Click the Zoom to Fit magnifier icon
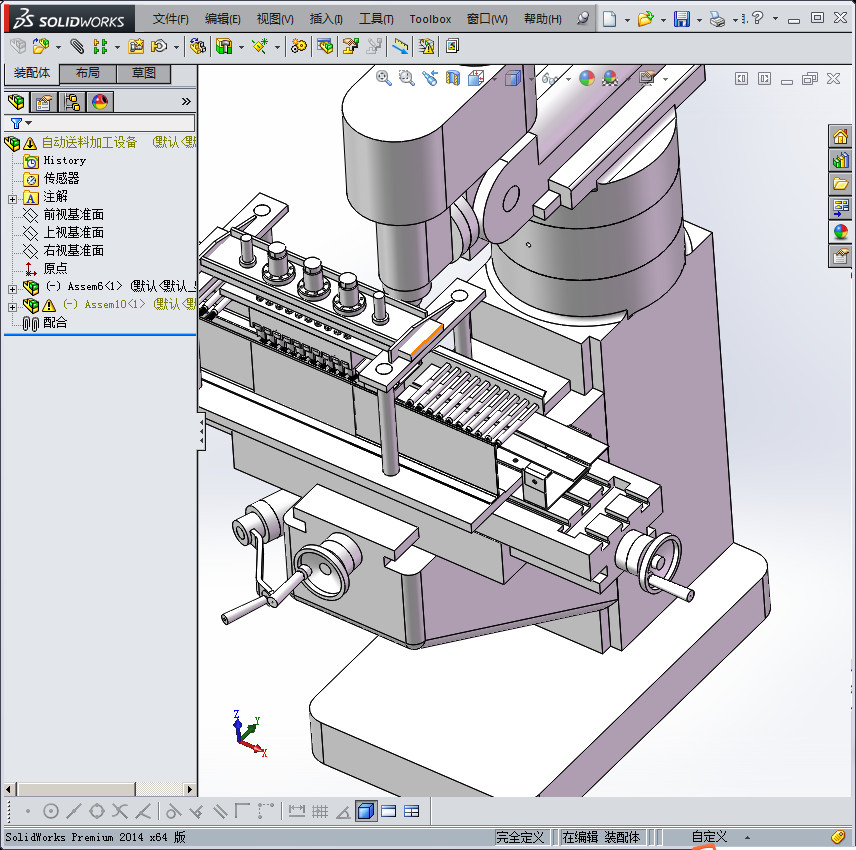856x850 pixels. 383,78
